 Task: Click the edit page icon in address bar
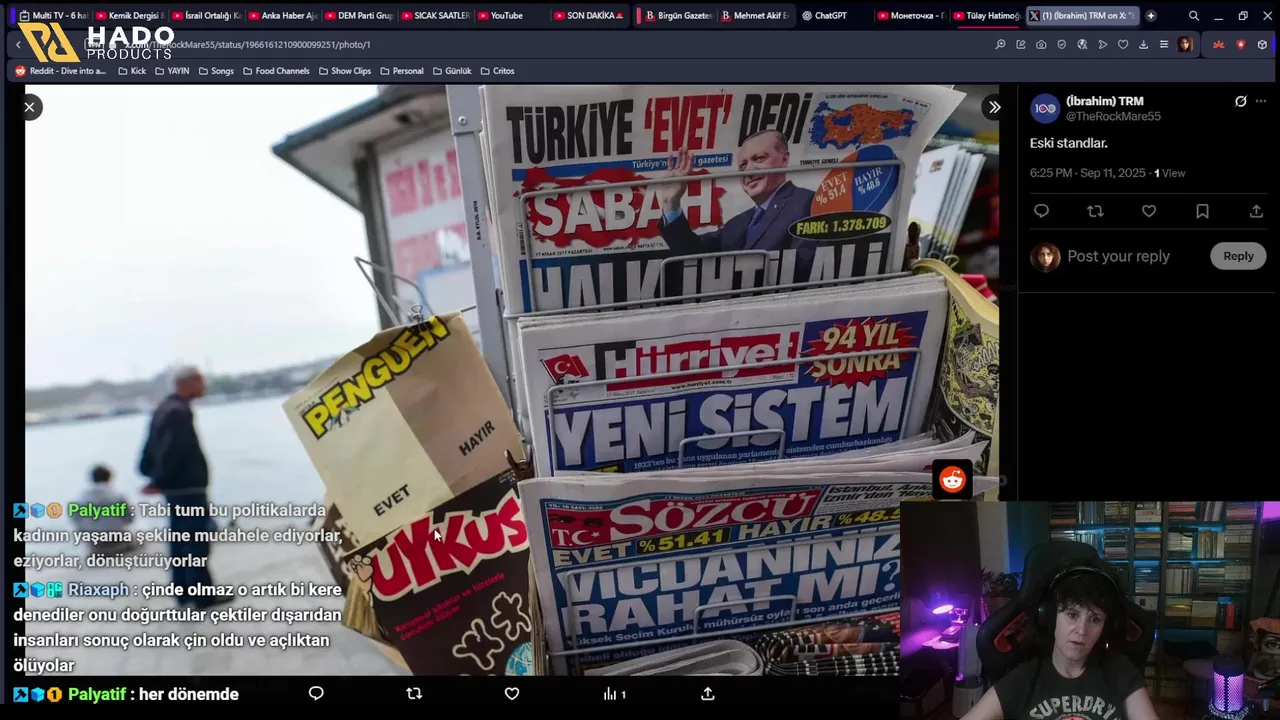1021,44
